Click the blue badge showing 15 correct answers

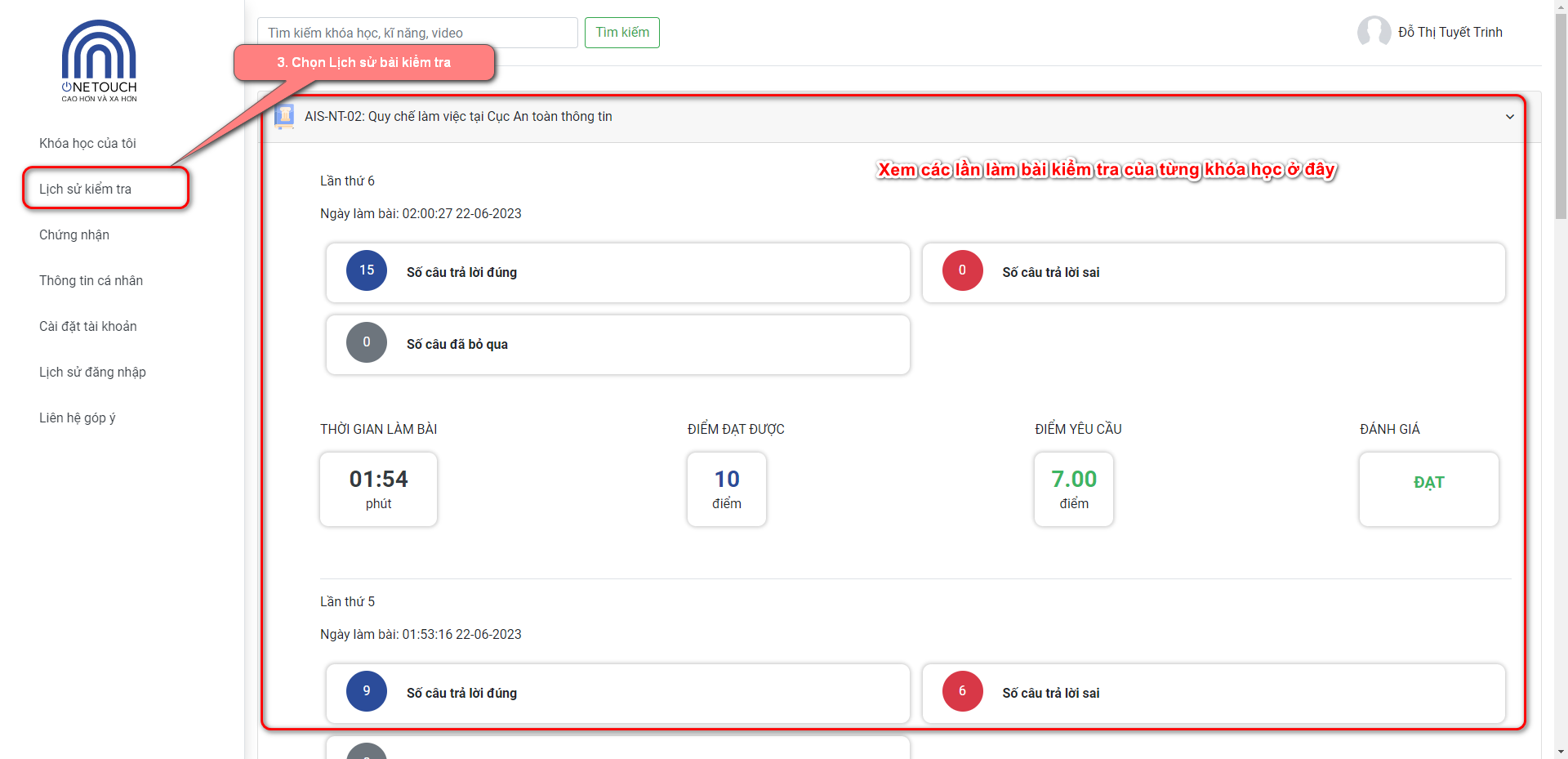367,270
